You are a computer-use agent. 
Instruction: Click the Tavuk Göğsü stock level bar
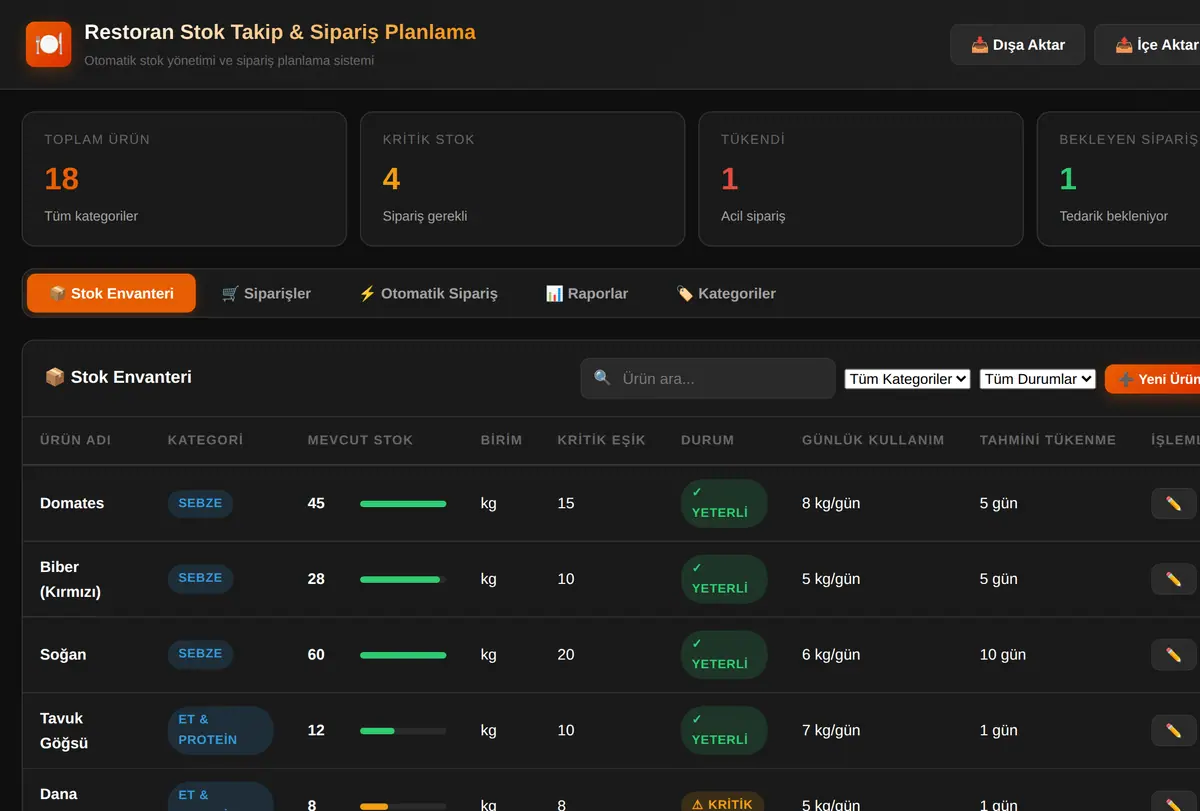pyautogui.click(x=403, y=731)
